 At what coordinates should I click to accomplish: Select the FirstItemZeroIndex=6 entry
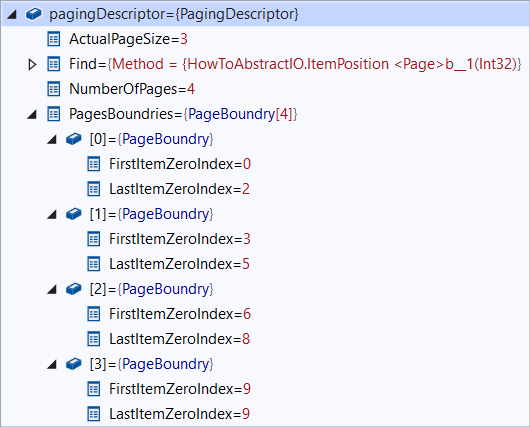pyautogui.click(x=180, y=314)
